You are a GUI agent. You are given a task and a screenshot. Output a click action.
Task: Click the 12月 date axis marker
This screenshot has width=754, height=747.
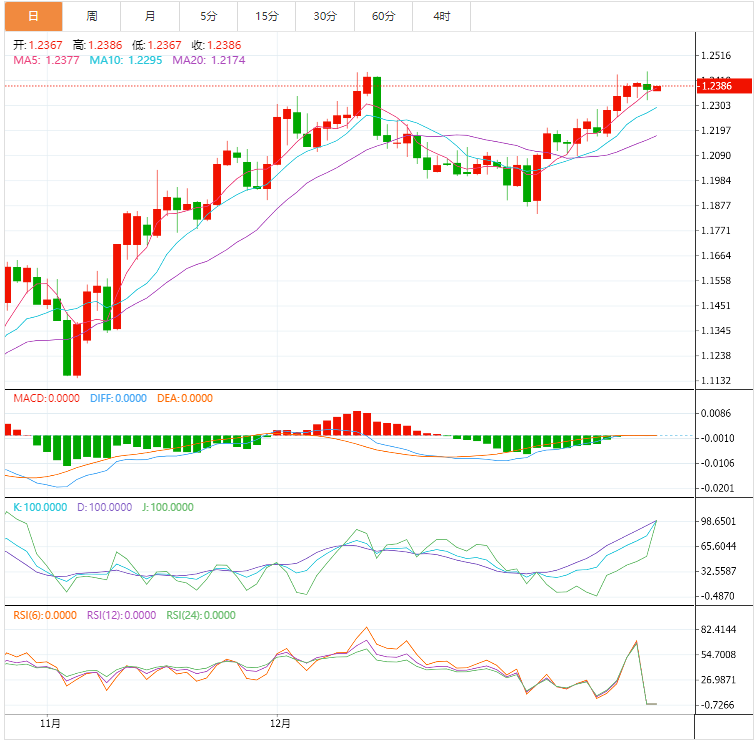pyautogui.click(x=281, y=723)
